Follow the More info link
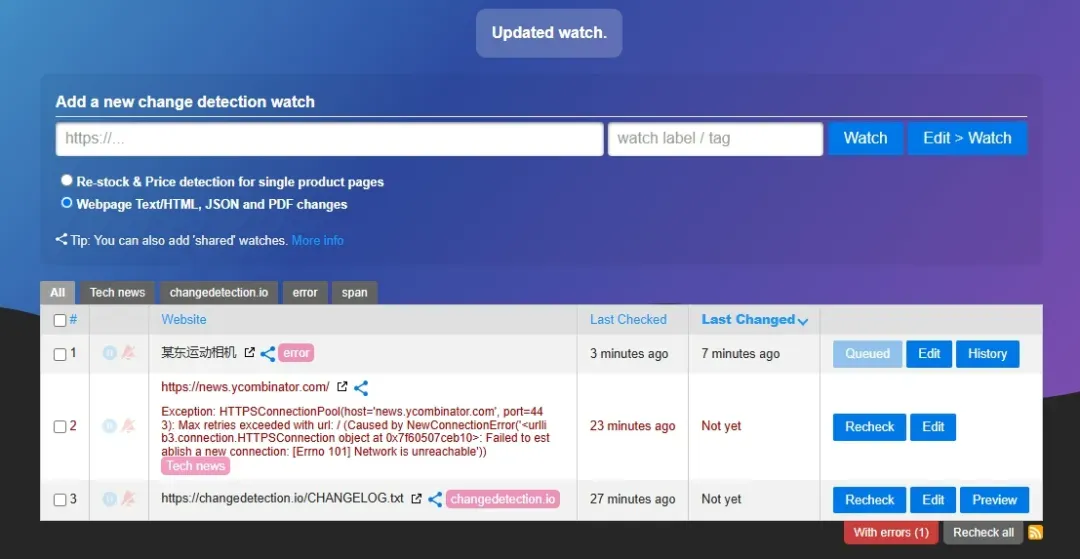The width and height of the screenshot is (1080, 559). tap(317, 241)
